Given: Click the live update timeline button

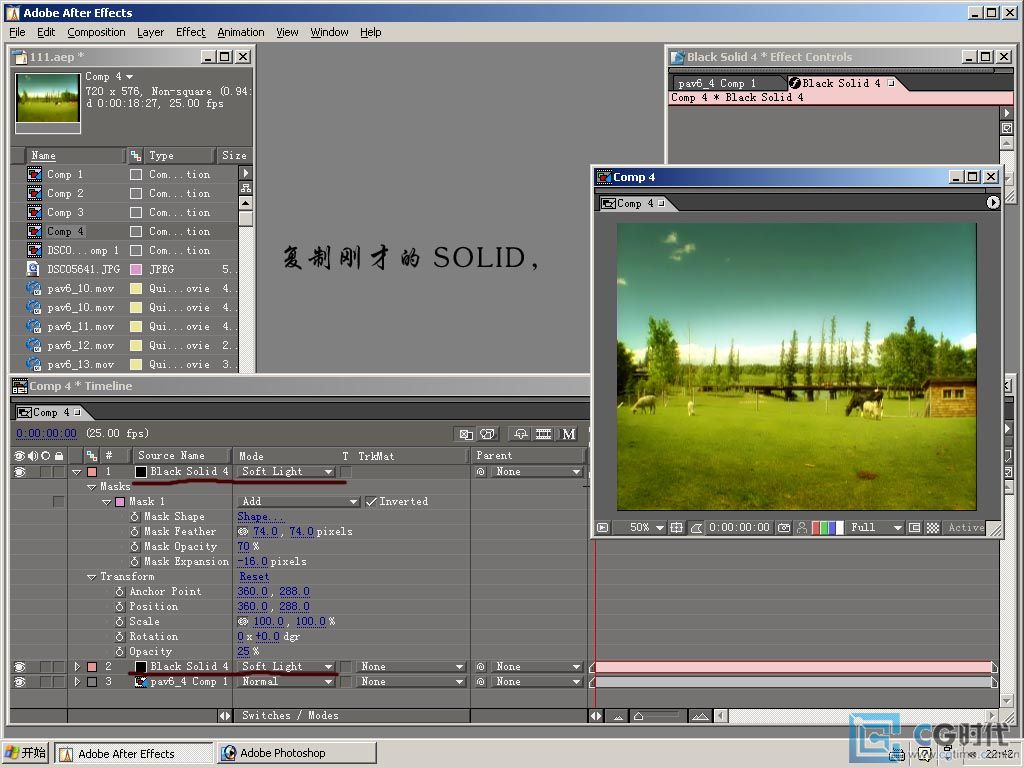Looking at the screenshot, I should pyautogui.click(x=466, y=434).
